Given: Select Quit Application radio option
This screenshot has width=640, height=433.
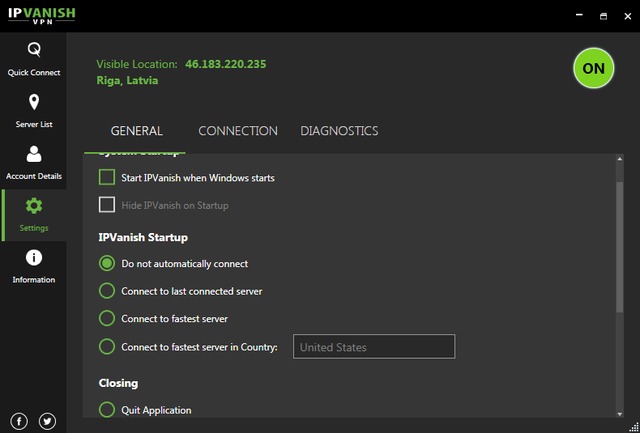Looking at the screenshot, I should [107, 409].
